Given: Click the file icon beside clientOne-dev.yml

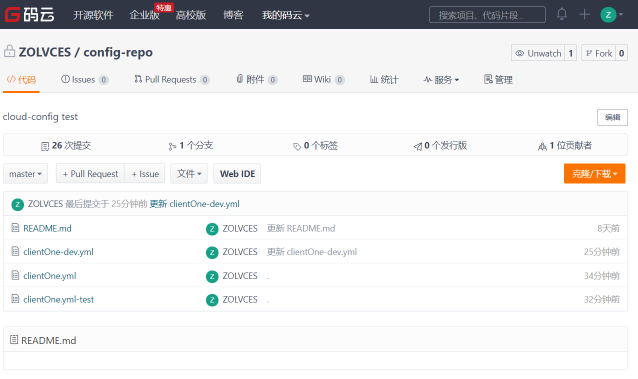Looking at the screenshot, I should [x=15, y=252].
